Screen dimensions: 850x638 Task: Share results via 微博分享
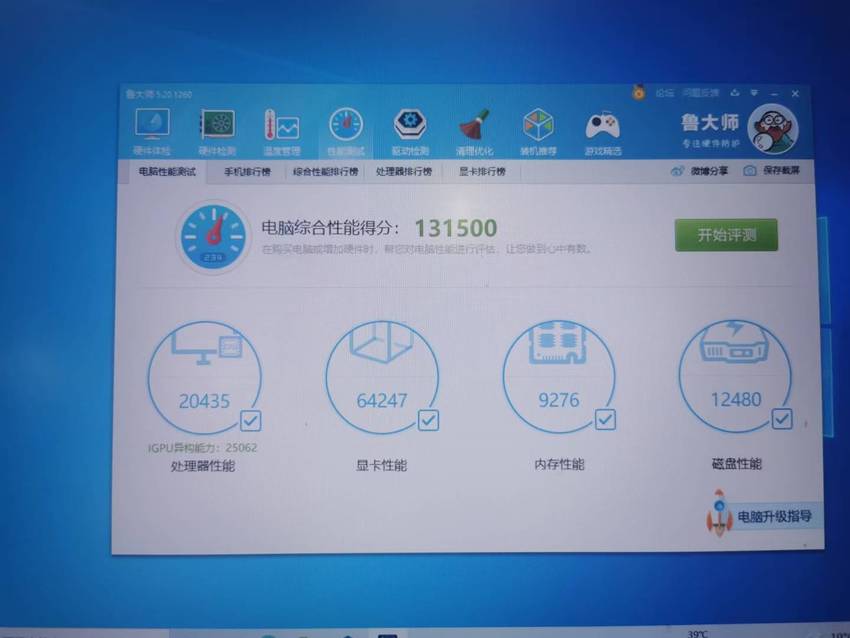699,171
